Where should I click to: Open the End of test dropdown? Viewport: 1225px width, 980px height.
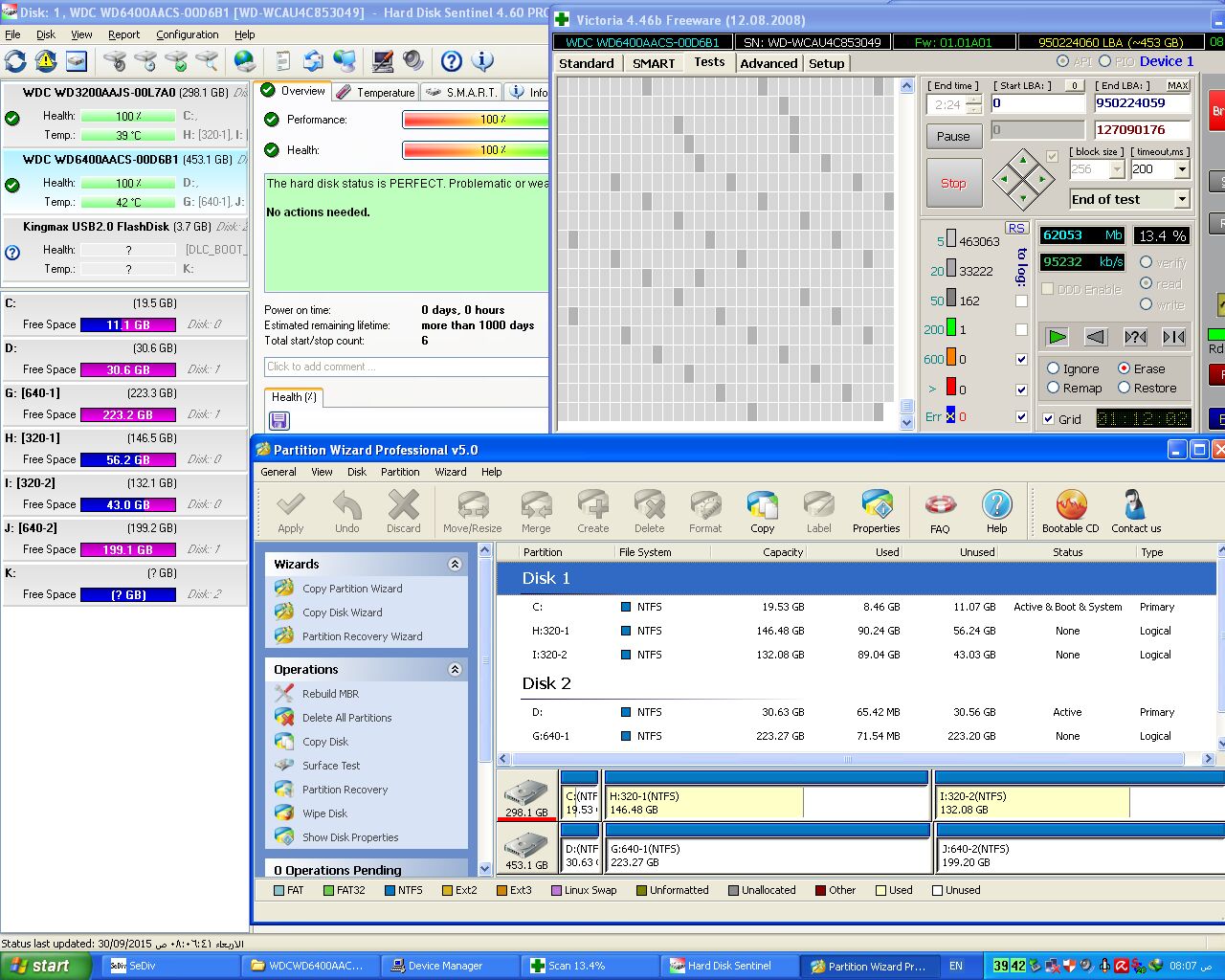click(x=1182, y=199)
